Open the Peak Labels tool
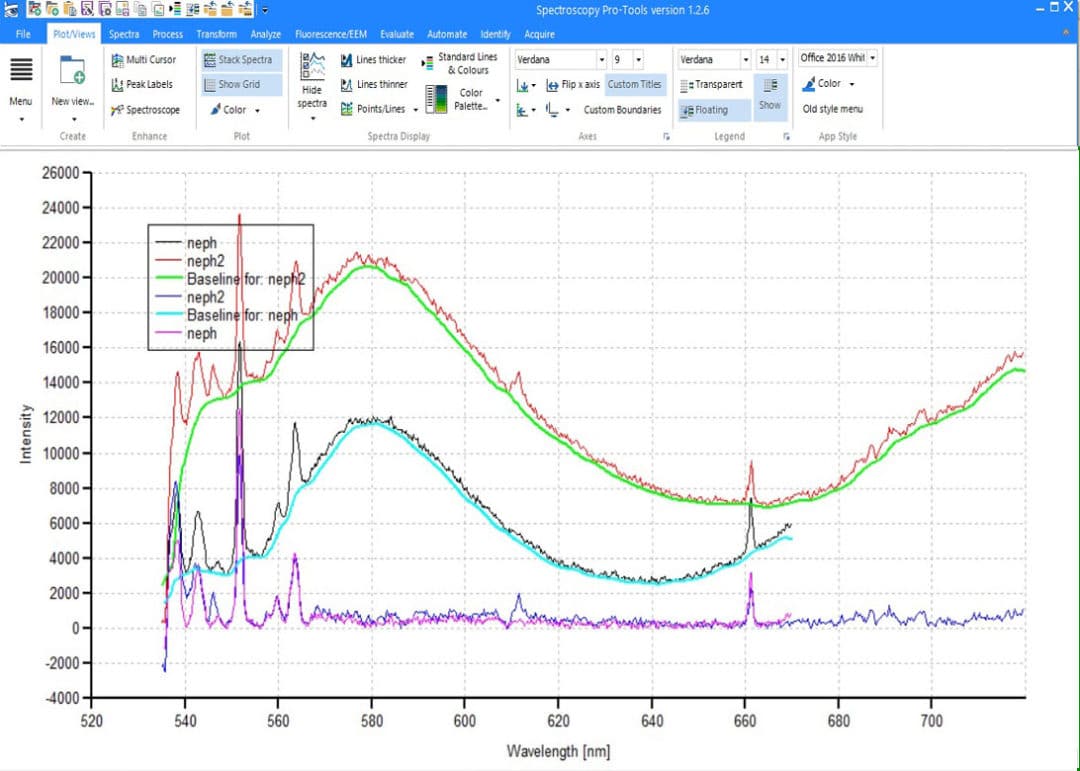This screenshot has width=1080, height=771. (145, 84)
